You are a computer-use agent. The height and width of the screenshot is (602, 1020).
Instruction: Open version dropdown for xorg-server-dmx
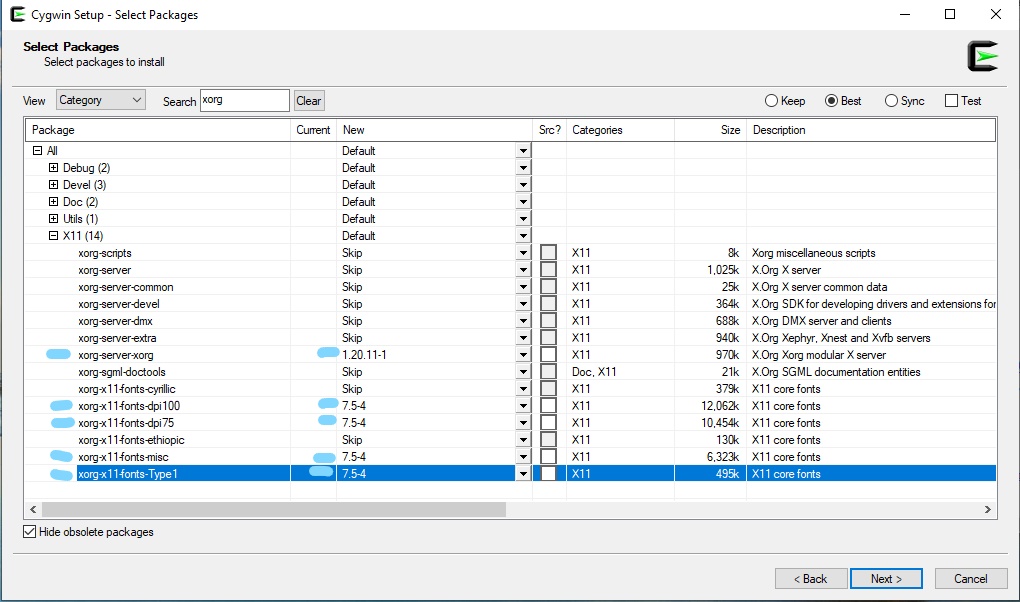[523, 321]
